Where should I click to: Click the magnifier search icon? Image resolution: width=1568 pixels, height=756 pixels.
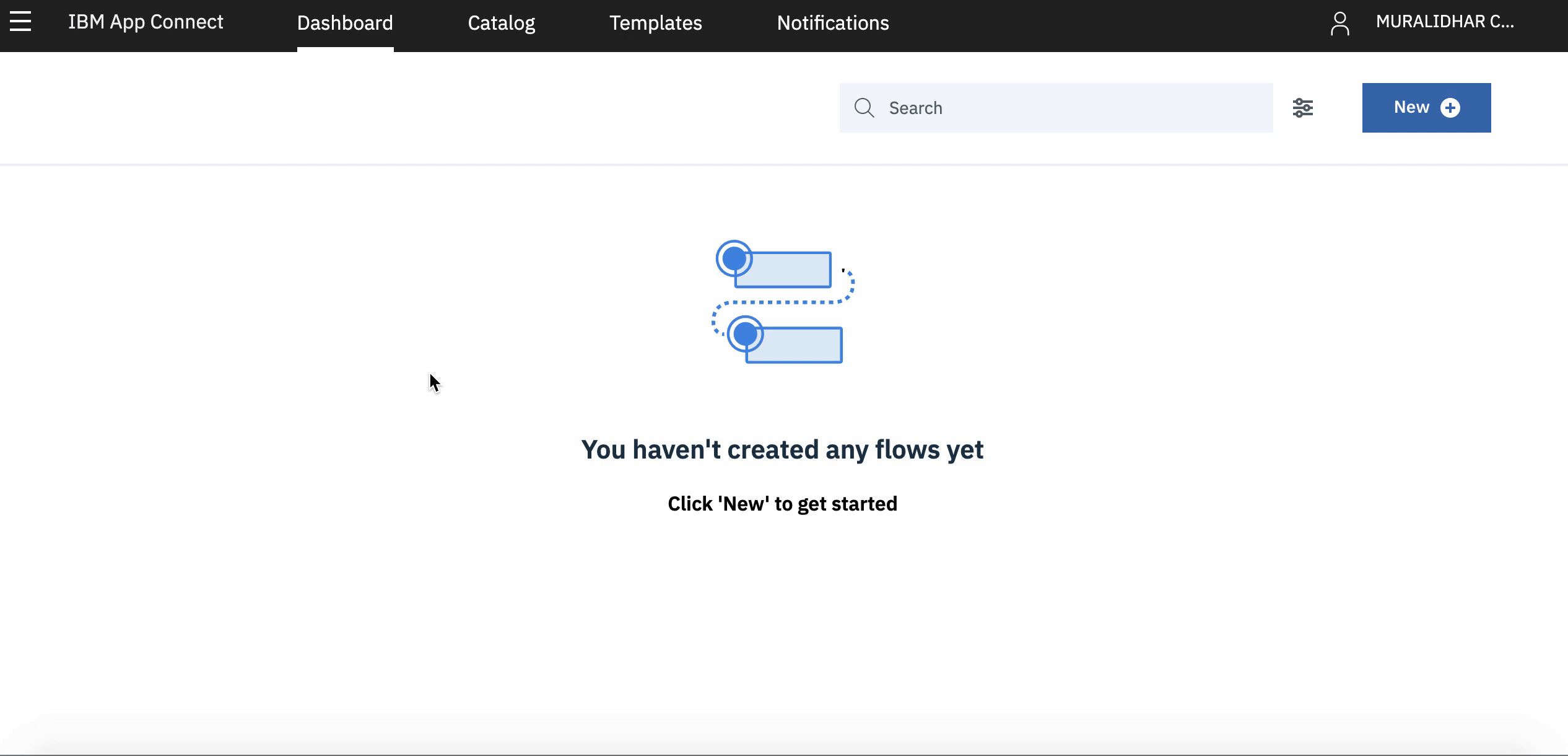[x=864, y=108]
